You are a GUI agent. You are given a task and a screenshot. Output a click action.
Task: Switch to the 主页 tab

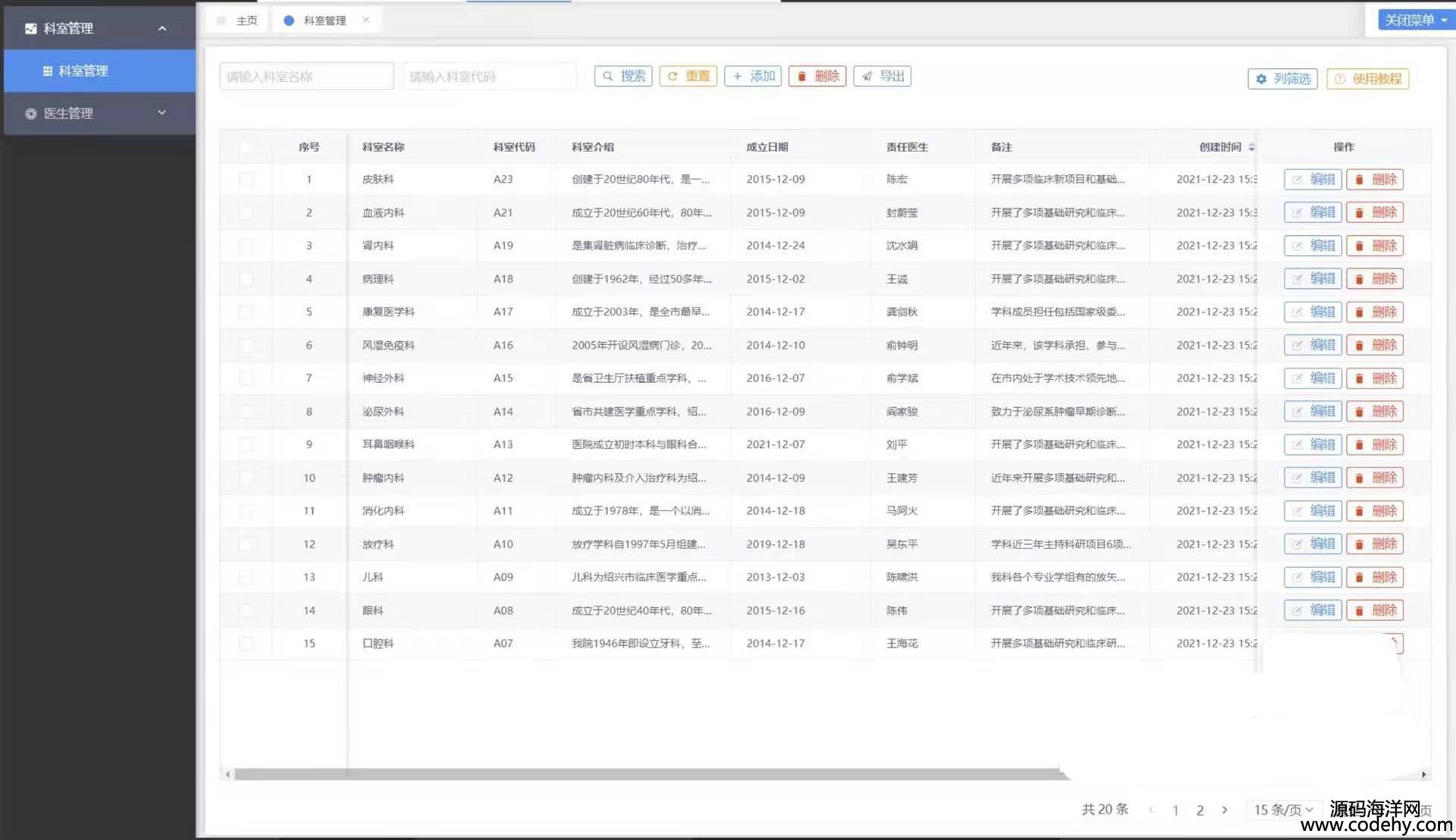(x=237, y=20)
